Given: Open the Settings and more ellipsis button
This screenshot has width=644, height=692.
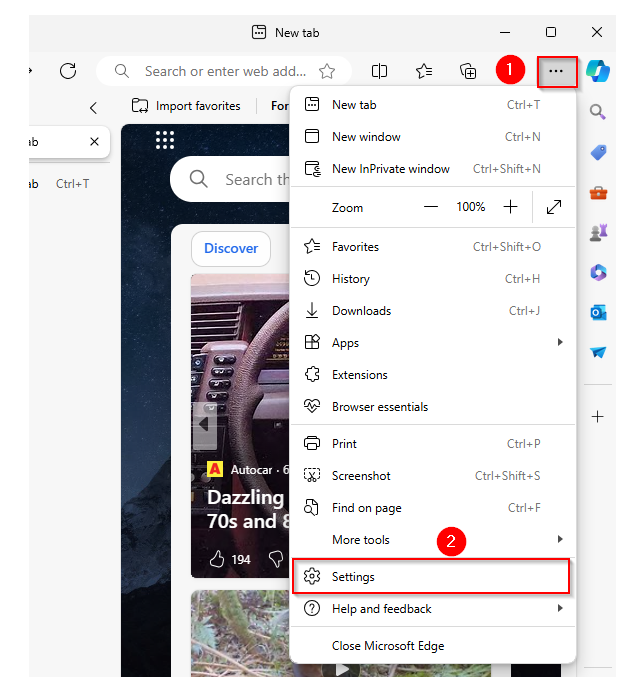Looking at the screenshot, I should pyautogui.click(x=556, y=71).
